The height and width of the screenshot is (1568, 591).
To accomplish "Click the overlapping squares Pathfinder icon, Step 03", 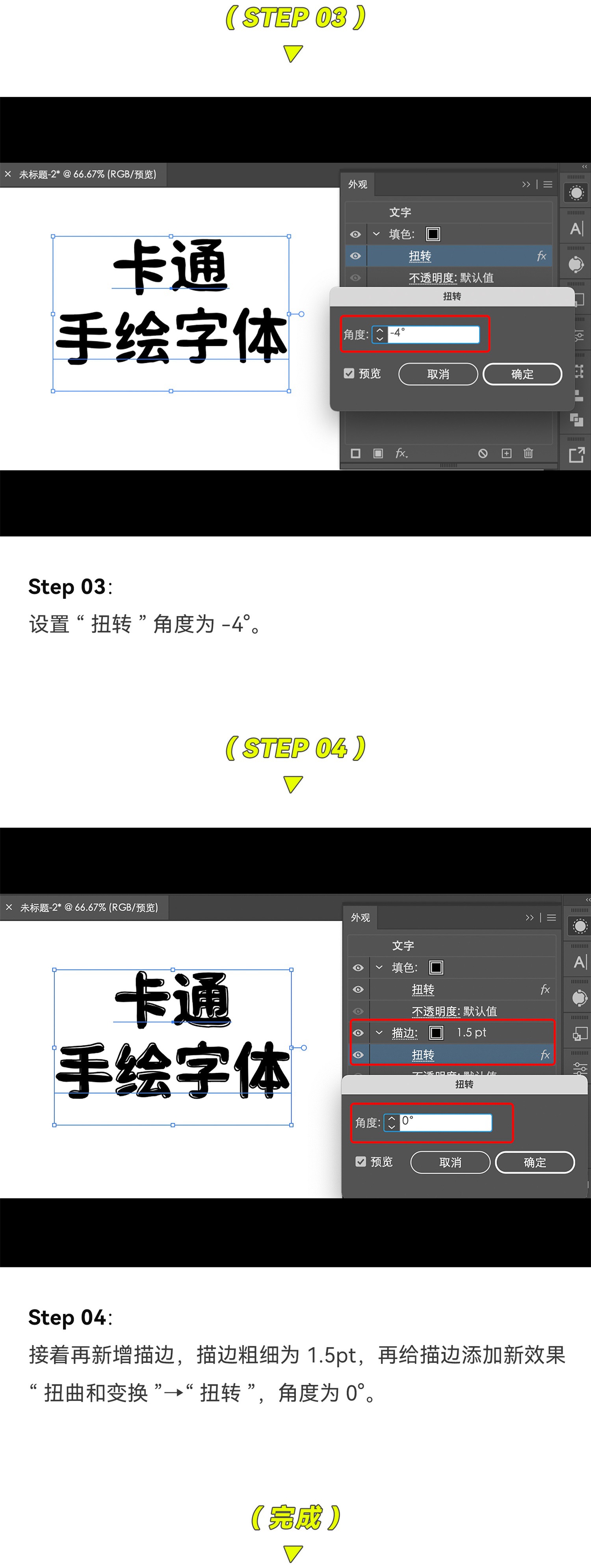I will 576,420.
